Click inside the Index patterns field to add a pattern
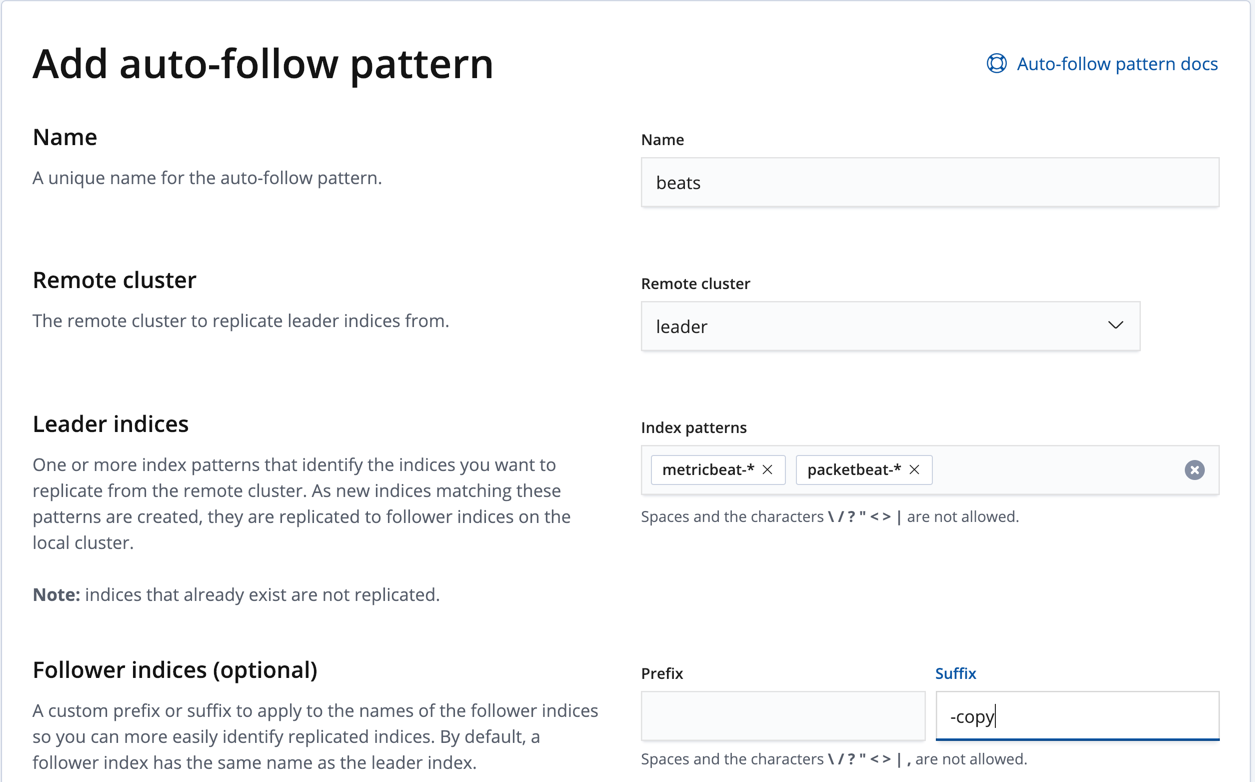Viewport: 1255px width, 782px height. (1050, 469)
